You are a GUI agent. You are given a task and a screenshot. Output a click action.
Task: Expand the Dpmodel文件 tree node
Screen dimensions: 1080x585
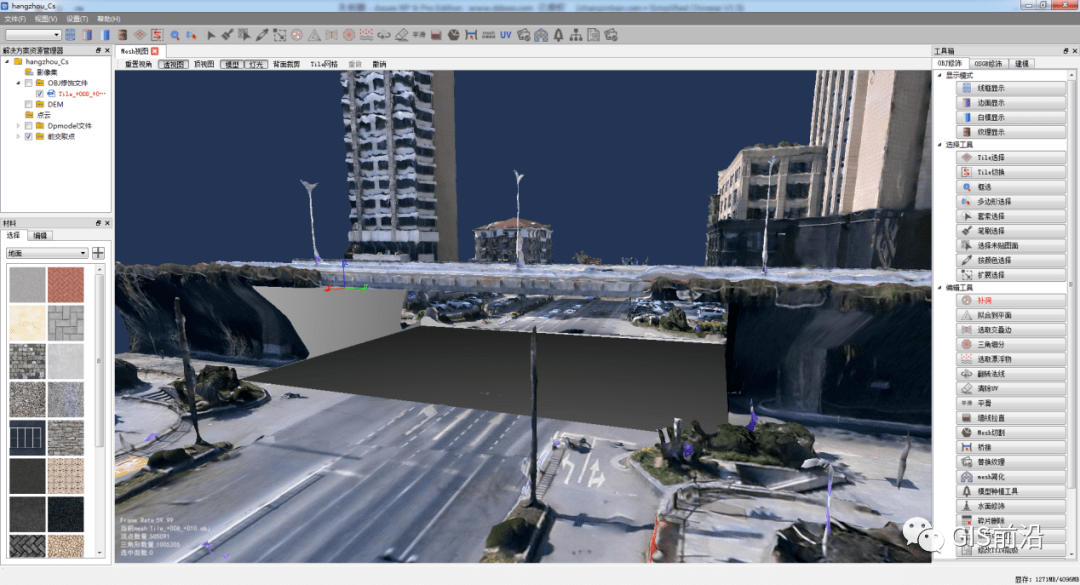[19, 126]
